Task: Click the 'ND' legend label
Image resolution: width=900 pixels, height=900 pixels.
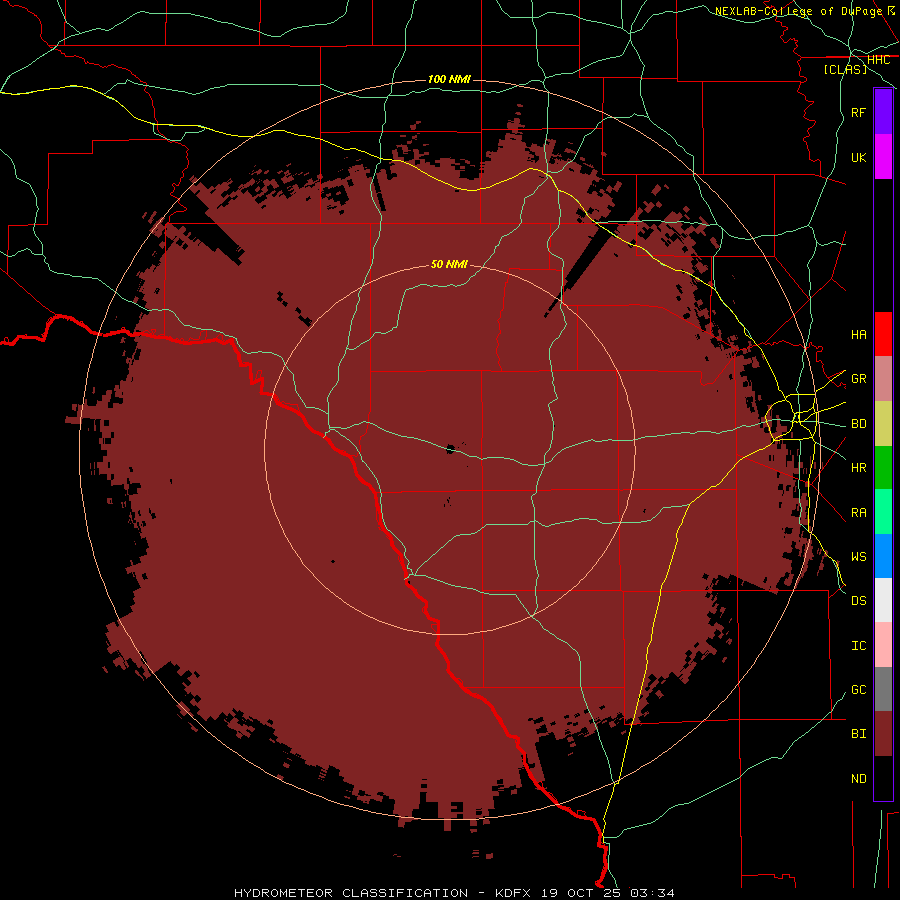Action: tap(858, 779)
